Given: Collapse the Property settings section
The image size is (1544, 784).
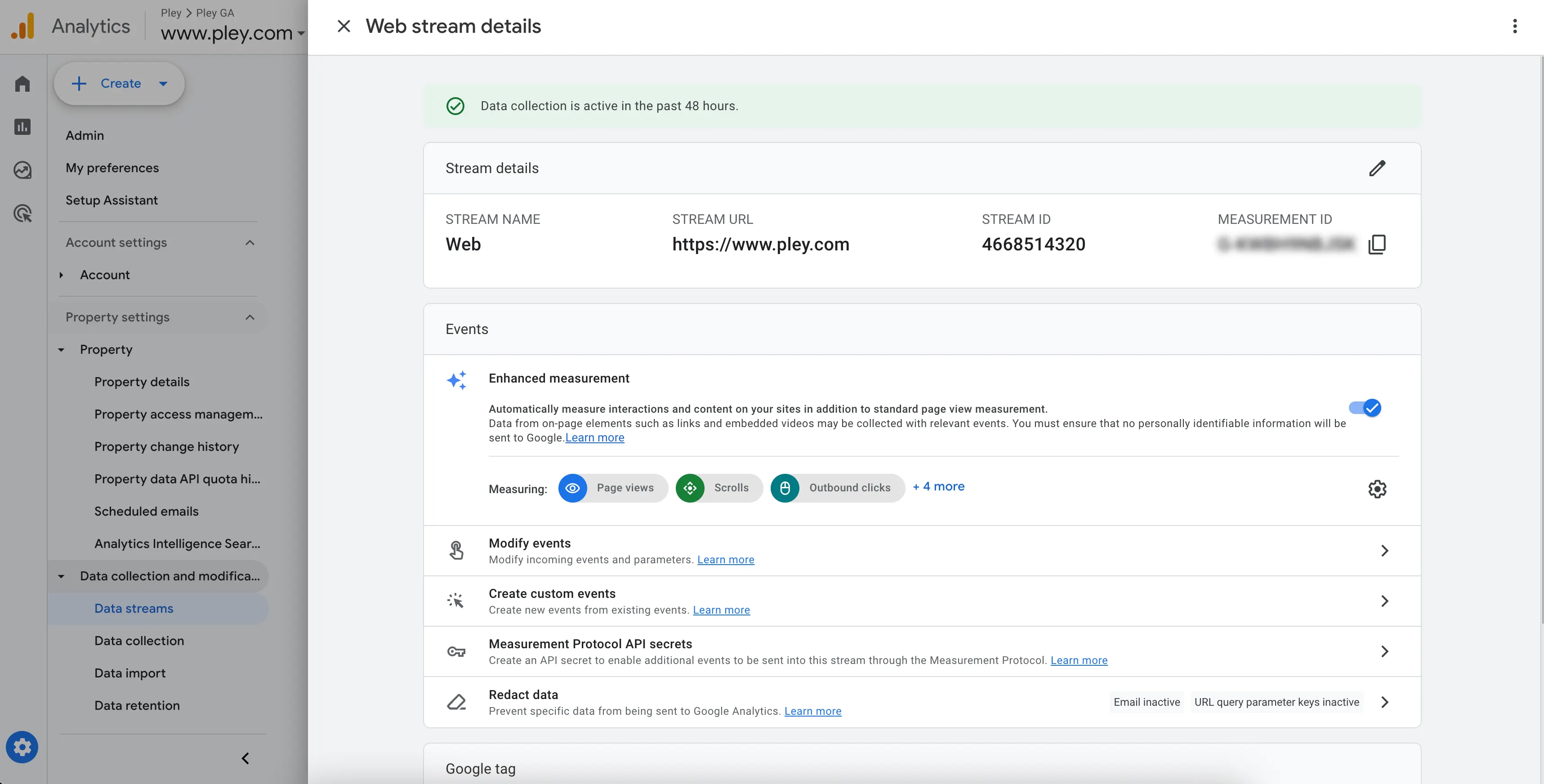Looking at the screenshot, I should click(x=250, y=317).
